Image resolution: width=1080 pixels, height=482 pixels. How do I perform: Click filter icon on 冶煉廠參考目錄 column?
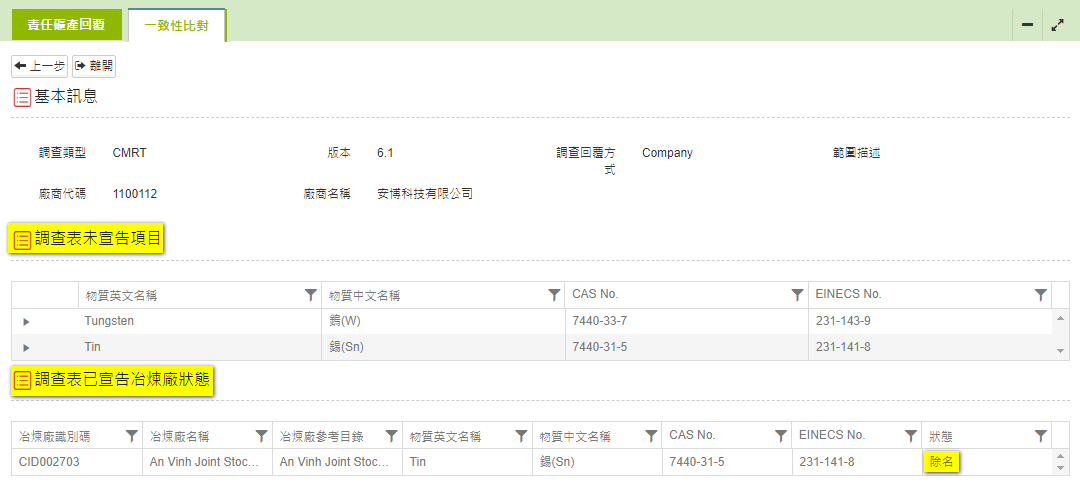click(x=391, y=436)
